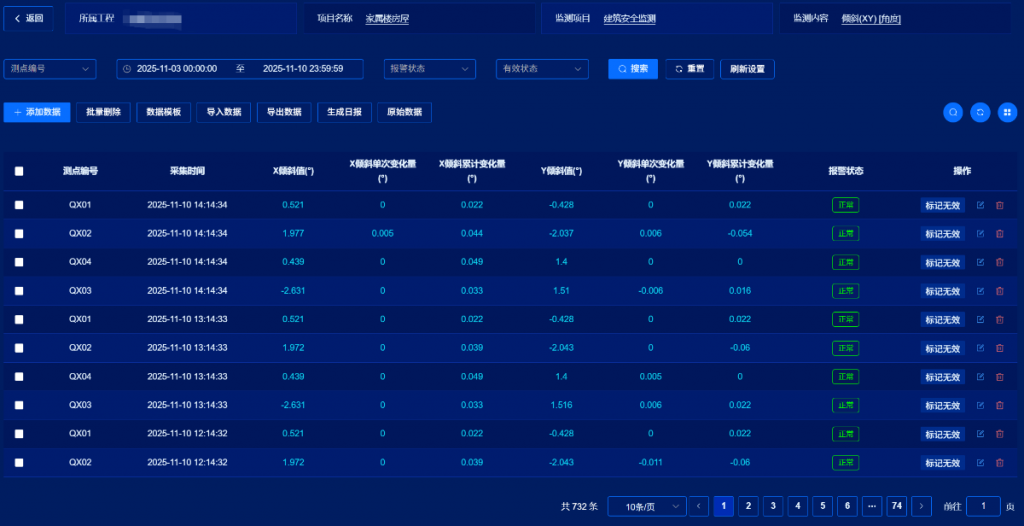
Task: Click the 返回 back button
Action: tap(28, 18)
